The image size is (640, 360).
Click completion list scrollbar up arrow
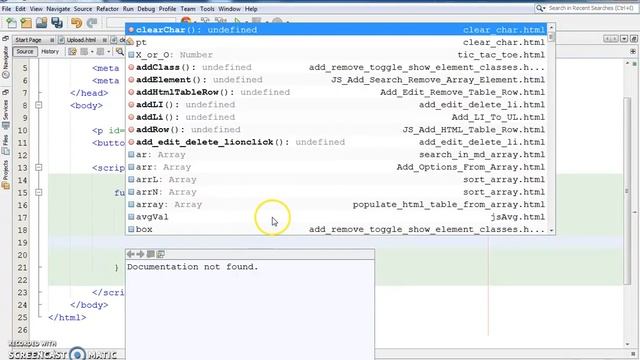click(x=551, y=27)
